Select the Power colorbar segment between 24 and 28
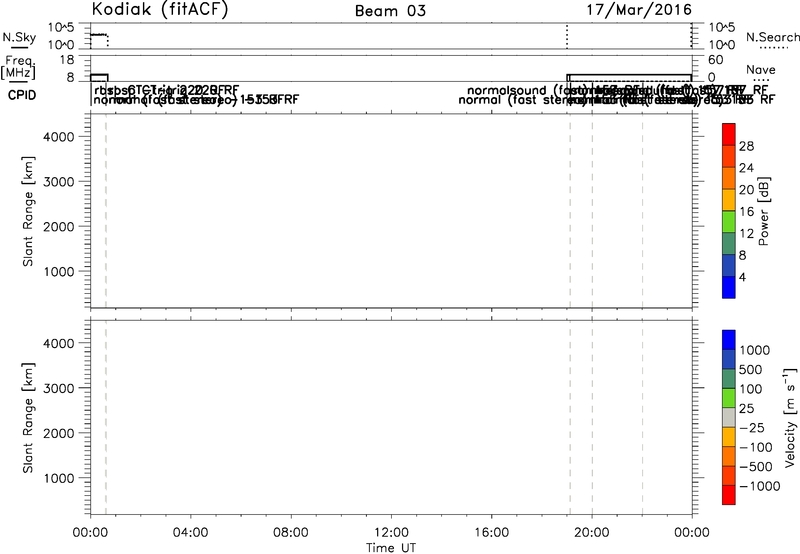 (x=729, y=156)
